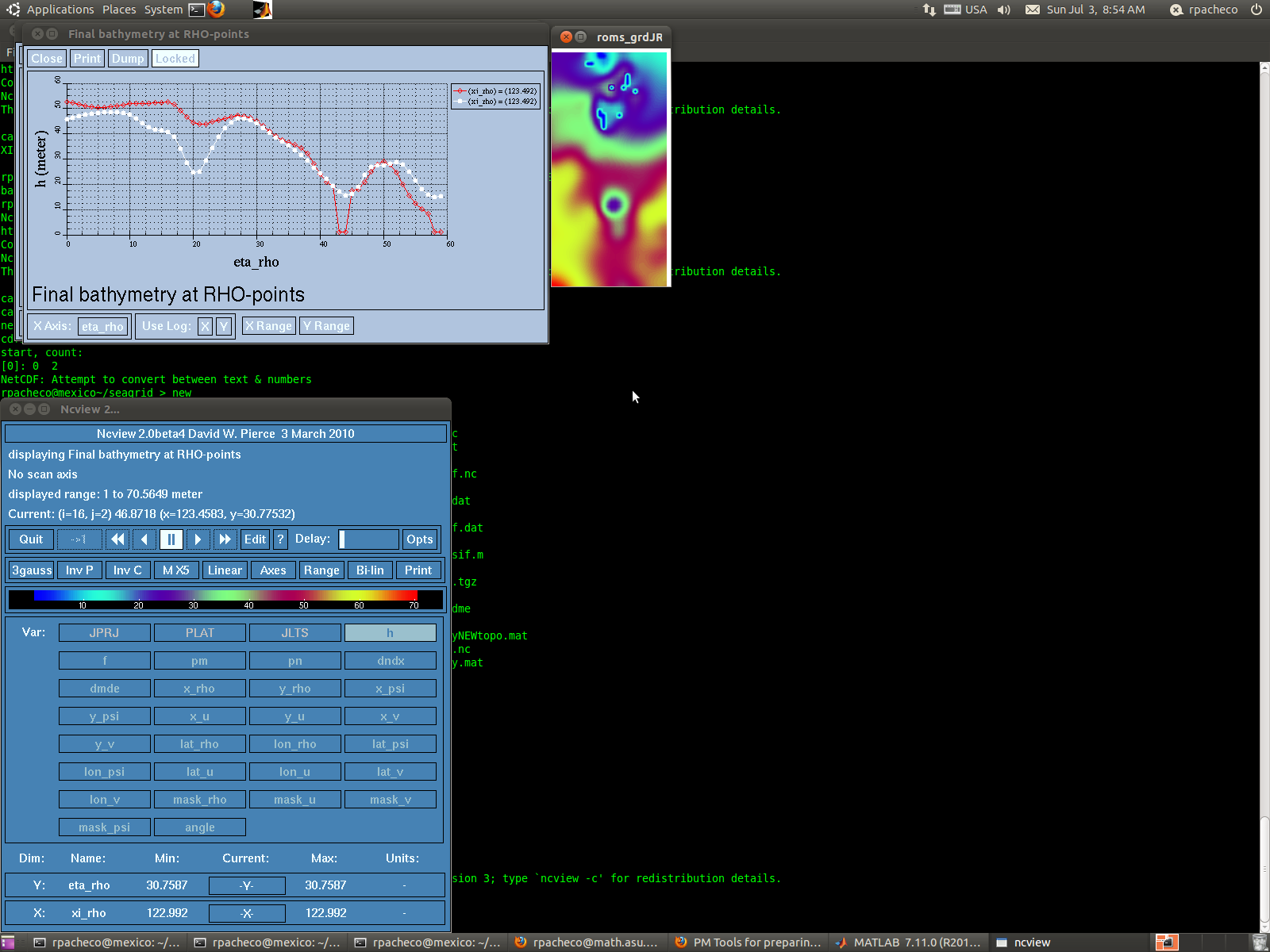Click the 3gauss colormap button
Image resolution: width=1270 pixels, height=952 pixels.
coord(32,570)
